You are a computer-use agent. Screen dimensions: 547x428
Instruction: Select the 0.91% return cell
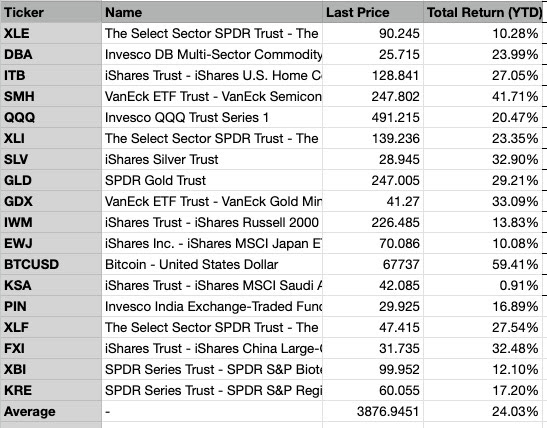483,285
